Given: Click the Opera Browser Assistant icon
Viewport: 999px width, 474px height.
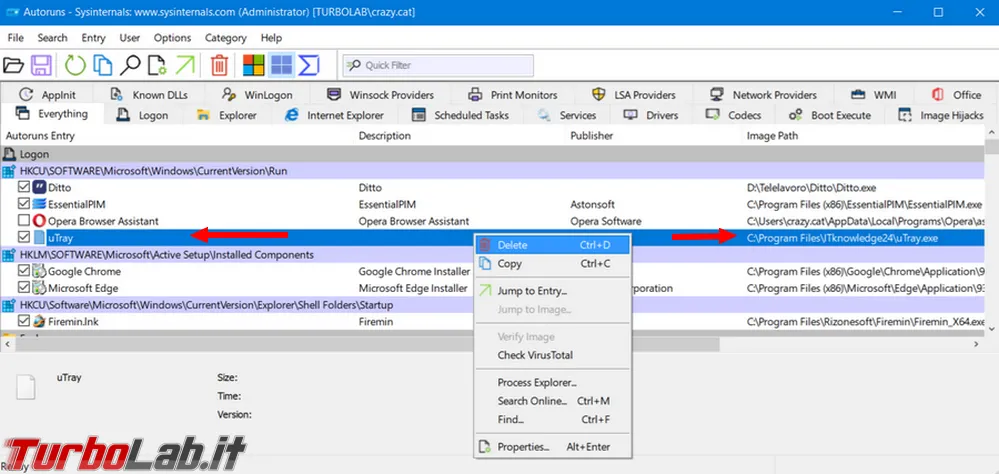Looking at the screenshot, I should (x=40, y=221).
